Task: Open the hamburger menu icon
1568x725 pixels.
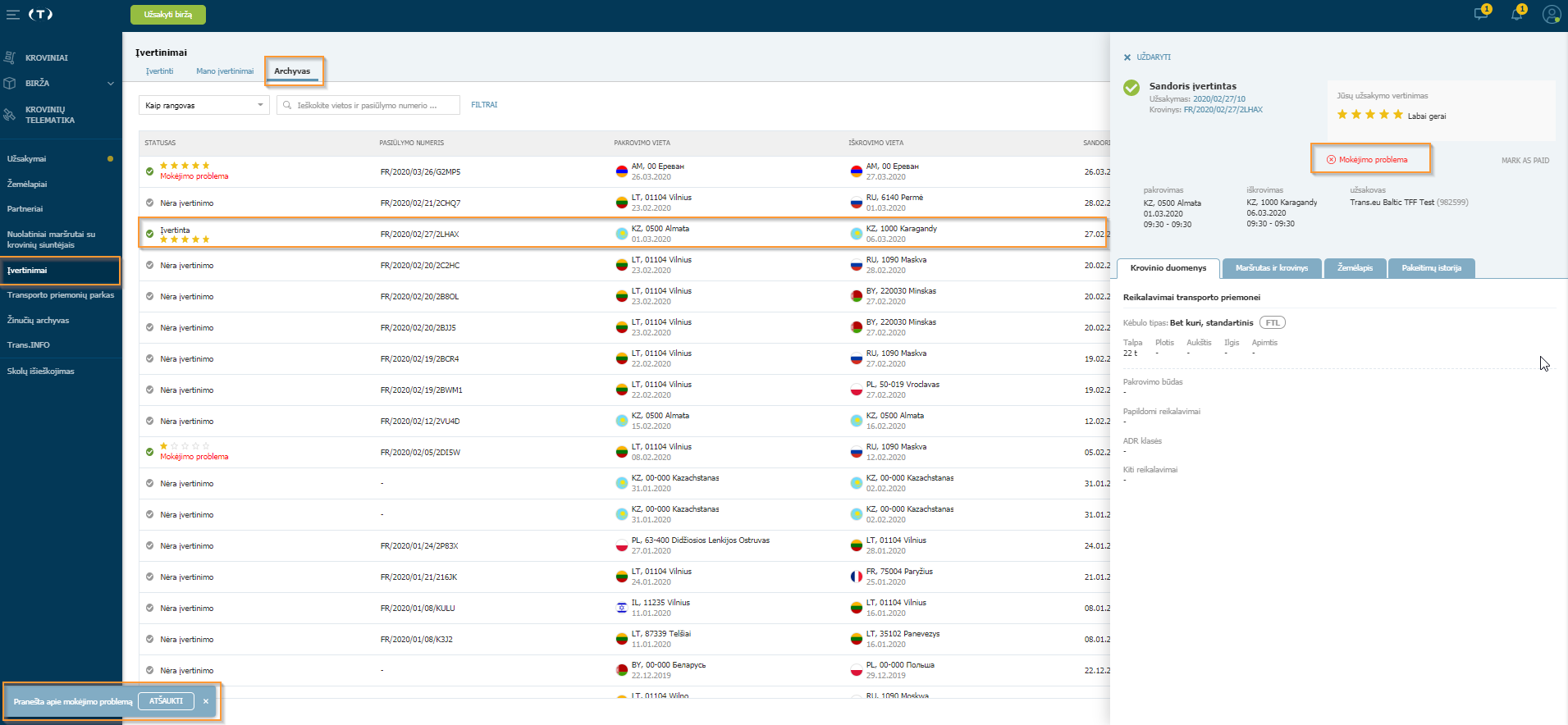Action: [12, 15]
